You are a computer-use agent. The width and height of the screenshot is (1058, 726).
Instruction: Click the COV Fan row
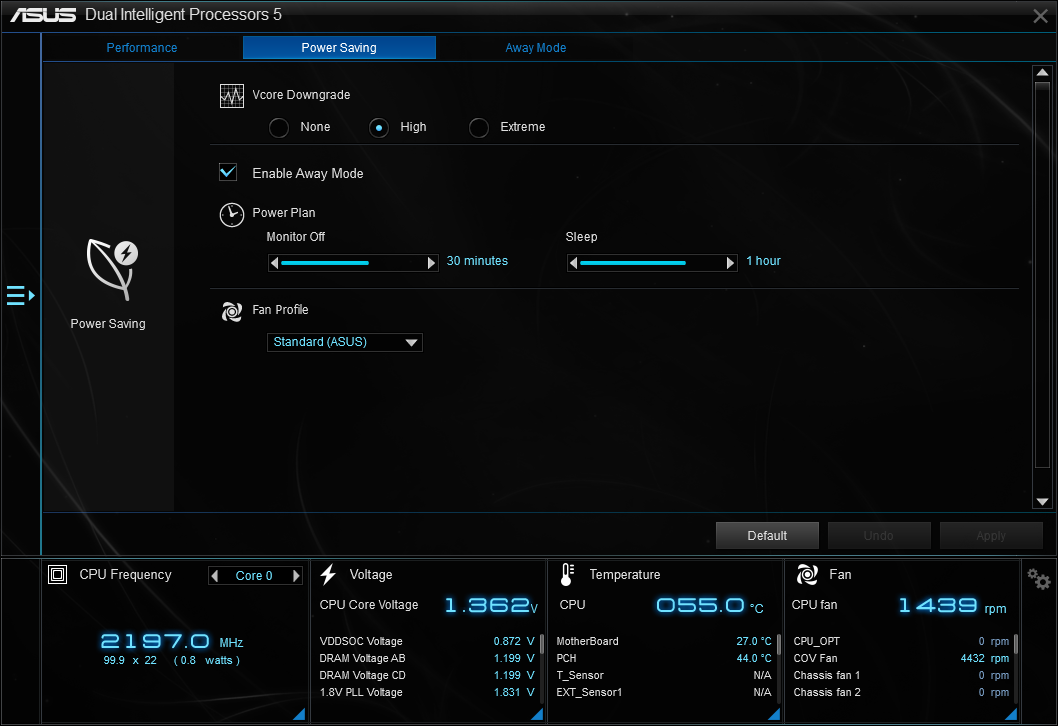point(901,658)
